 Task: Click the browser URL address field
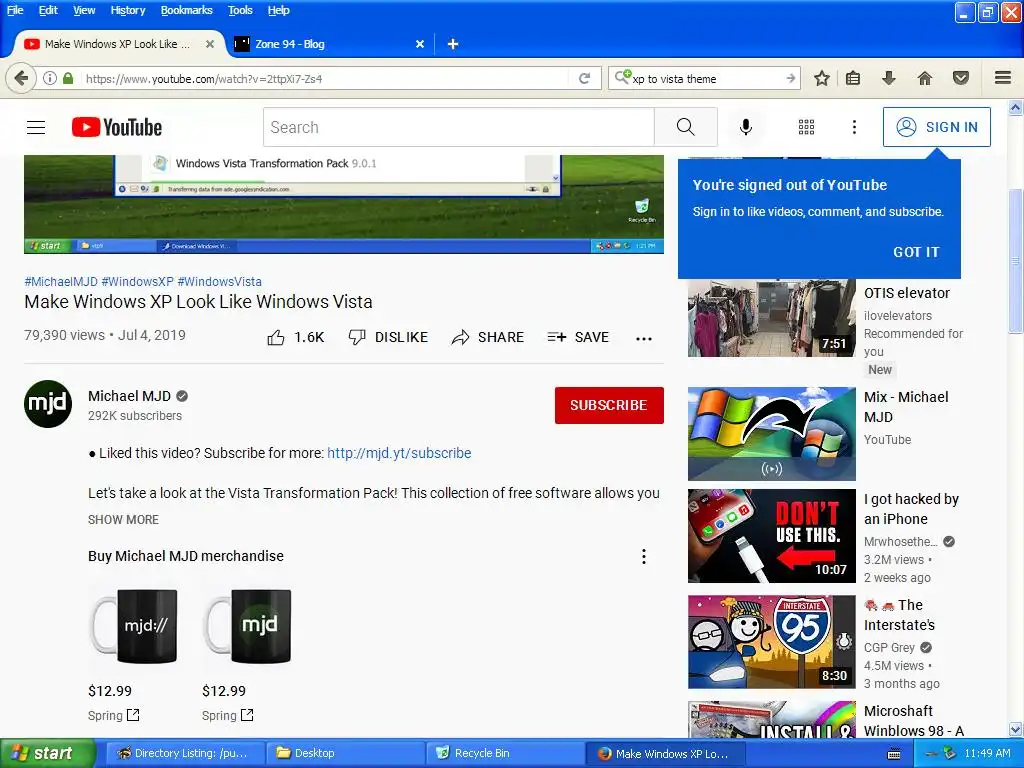click(x=327, y=78)
